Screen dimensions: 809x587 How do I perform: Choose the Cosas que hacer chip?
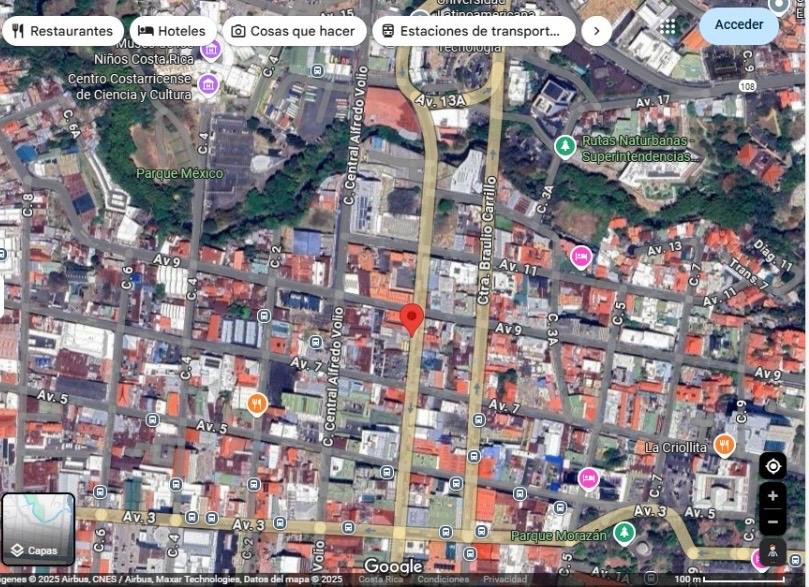click(x=292, y=31)
